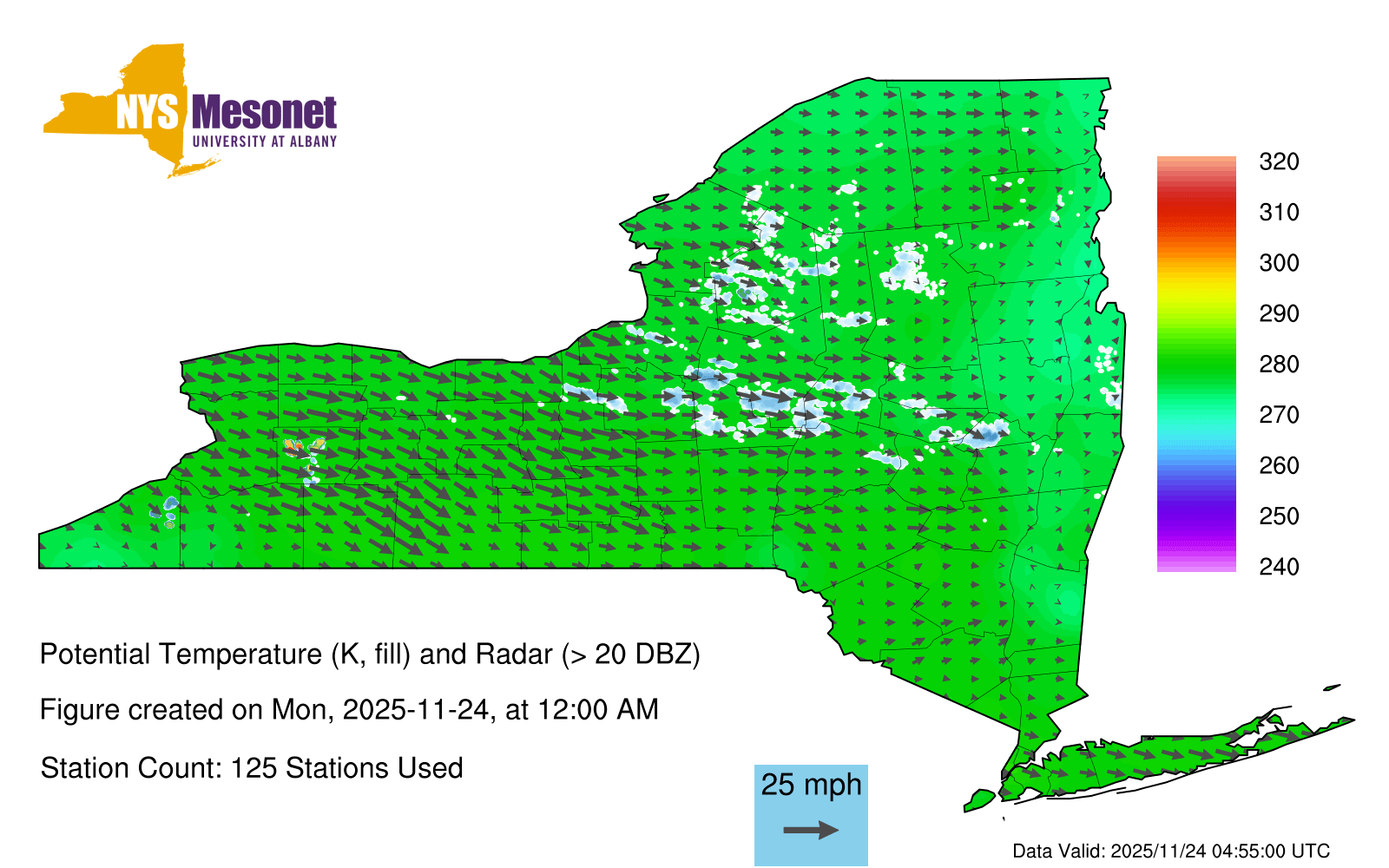Click the orange radar echo cluster in western New York
1389x868 pixels.
(293, 448)
